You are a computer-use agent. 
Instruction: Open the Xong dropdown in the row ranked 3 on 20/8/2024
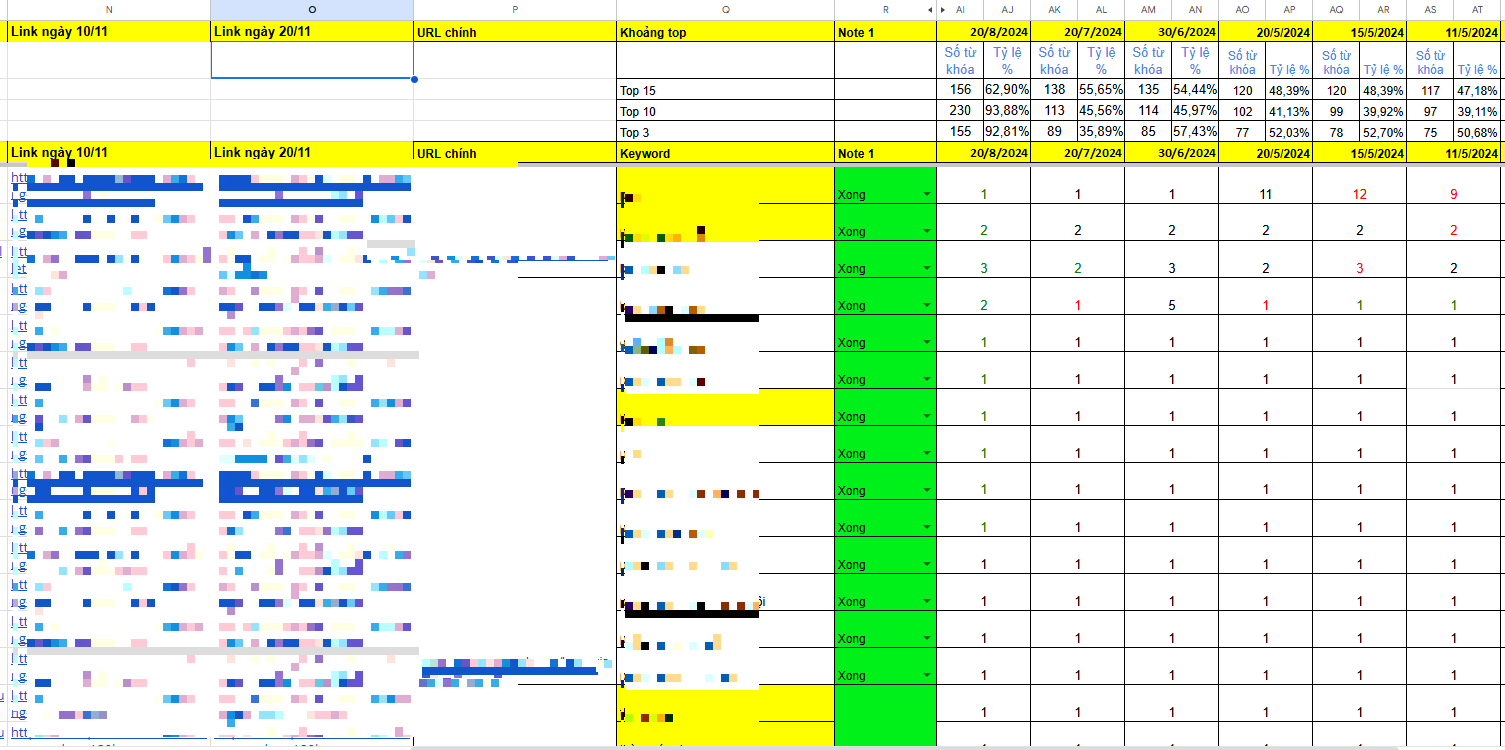[926, 268]
